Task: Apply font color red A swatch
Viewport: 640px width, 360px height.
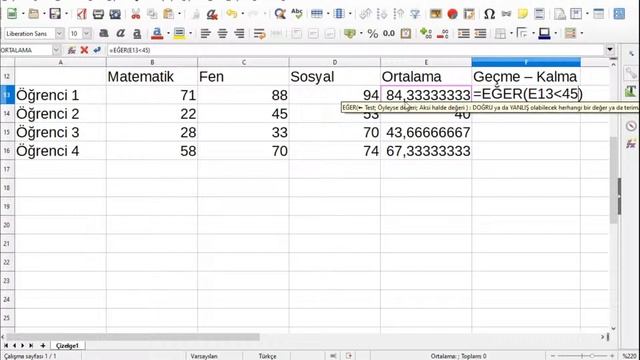Action: [x=157, y=33]
